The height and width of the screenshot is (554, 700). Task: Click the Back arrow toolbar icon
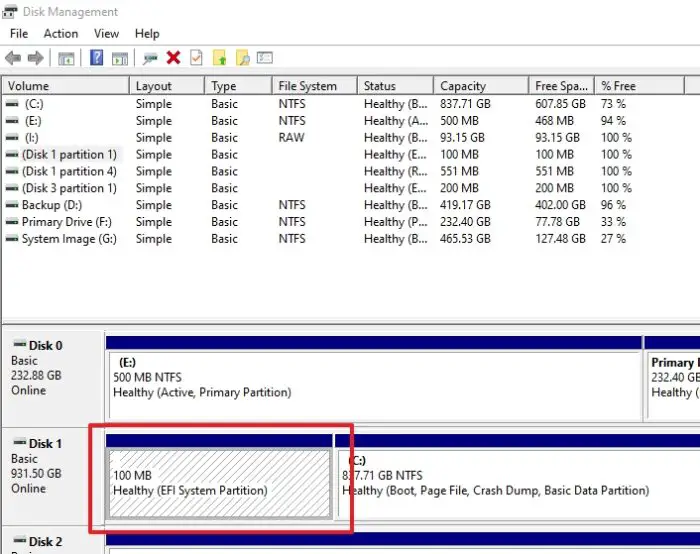13,58
